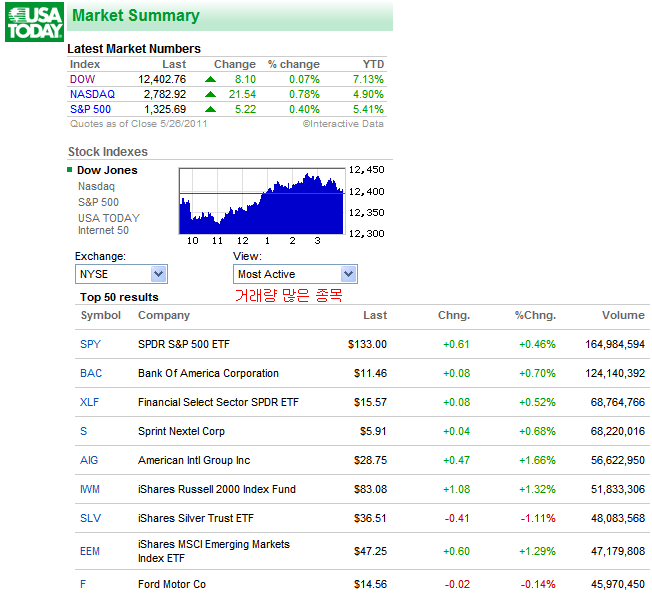The image size is (652, 596).
Task: Click AIG percent change +1.66%
Action: [x=537, y=460]
